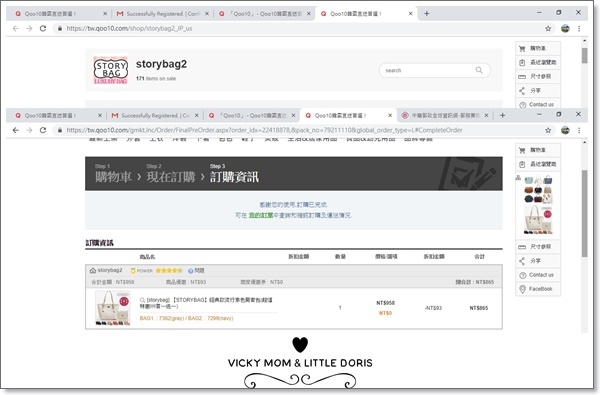Image resolution: width=600 pixels, height=395 pixels.
Task: Click Contact us in upper window sidebar
Action: (x=538, y=104)
